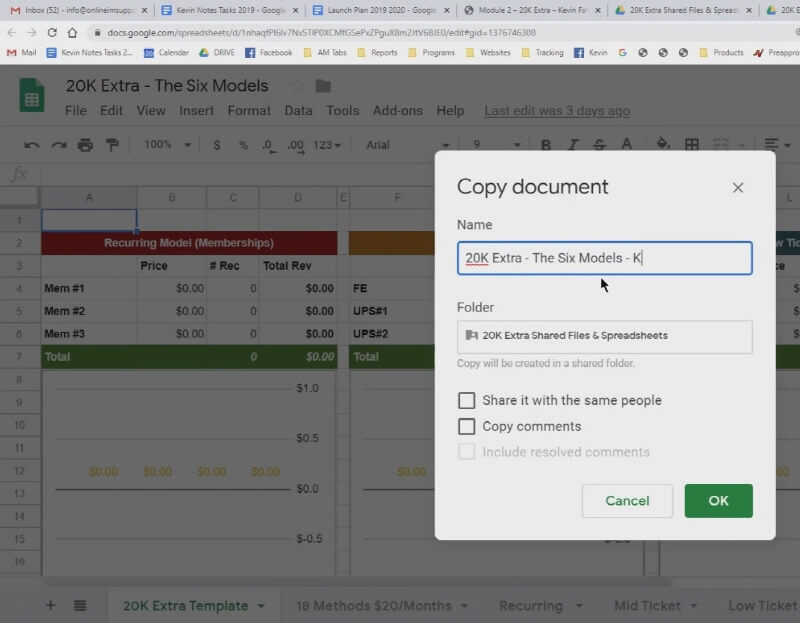Open the font size 9 dropdown
This screenshot has width=800, height=623.
click(x=495, y=145)
